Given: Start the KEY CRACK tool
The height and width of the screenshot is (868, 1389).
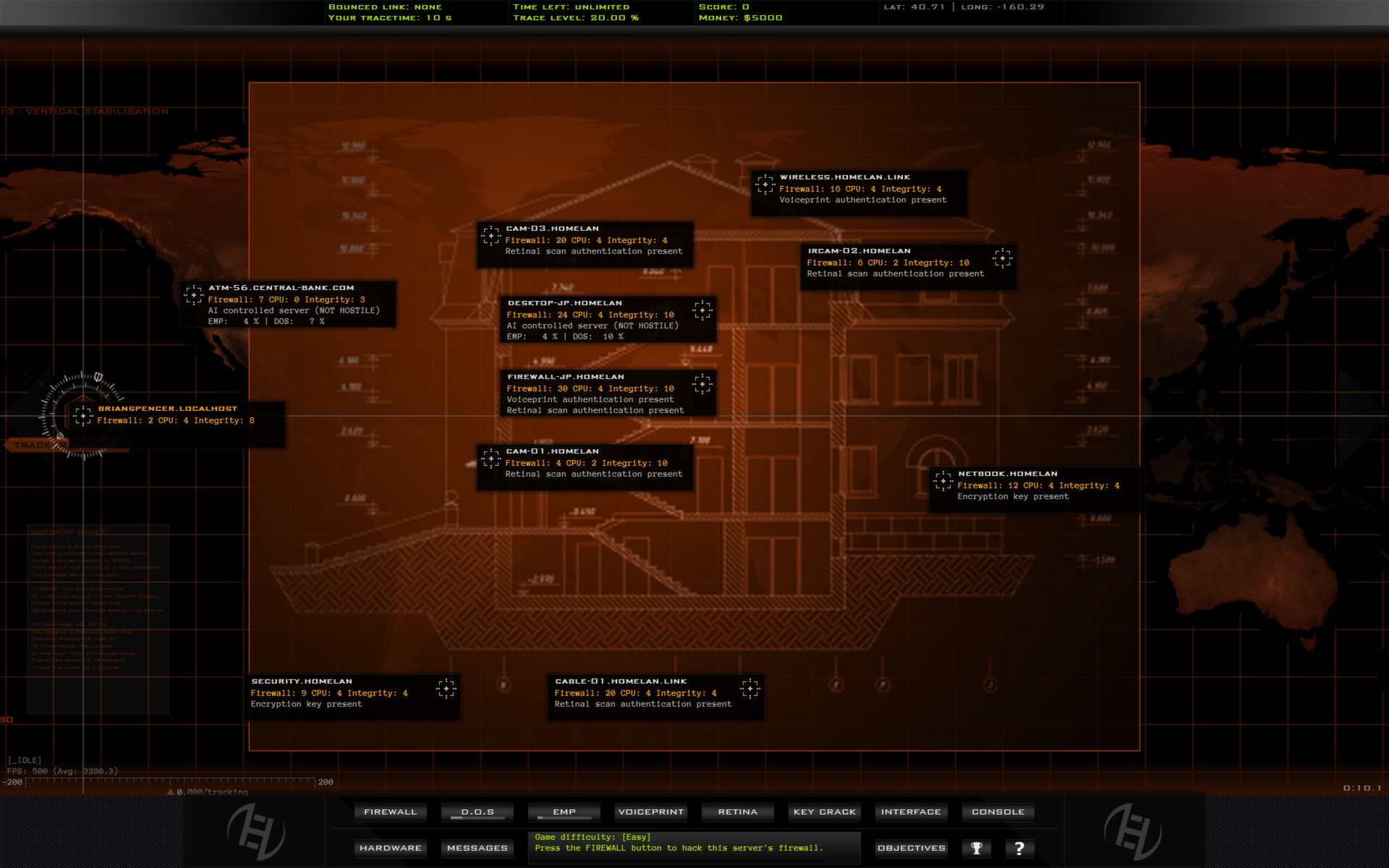Looking at the screenshot, I should click(824, 812).
